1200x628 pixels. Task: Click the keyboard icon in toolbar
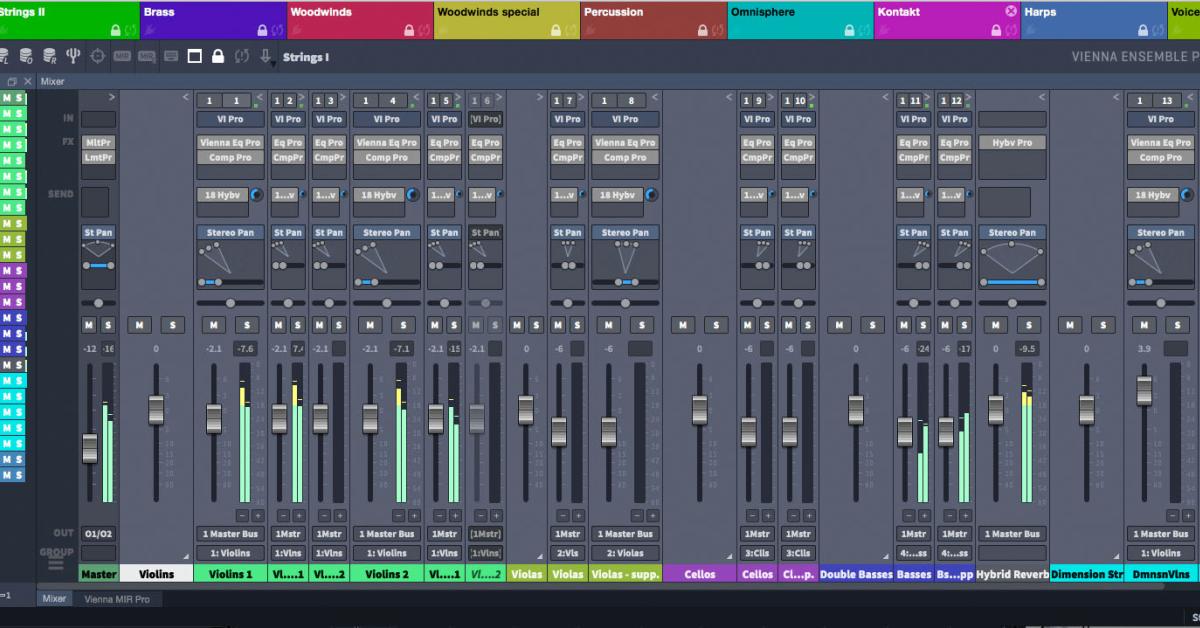point(171,56)
